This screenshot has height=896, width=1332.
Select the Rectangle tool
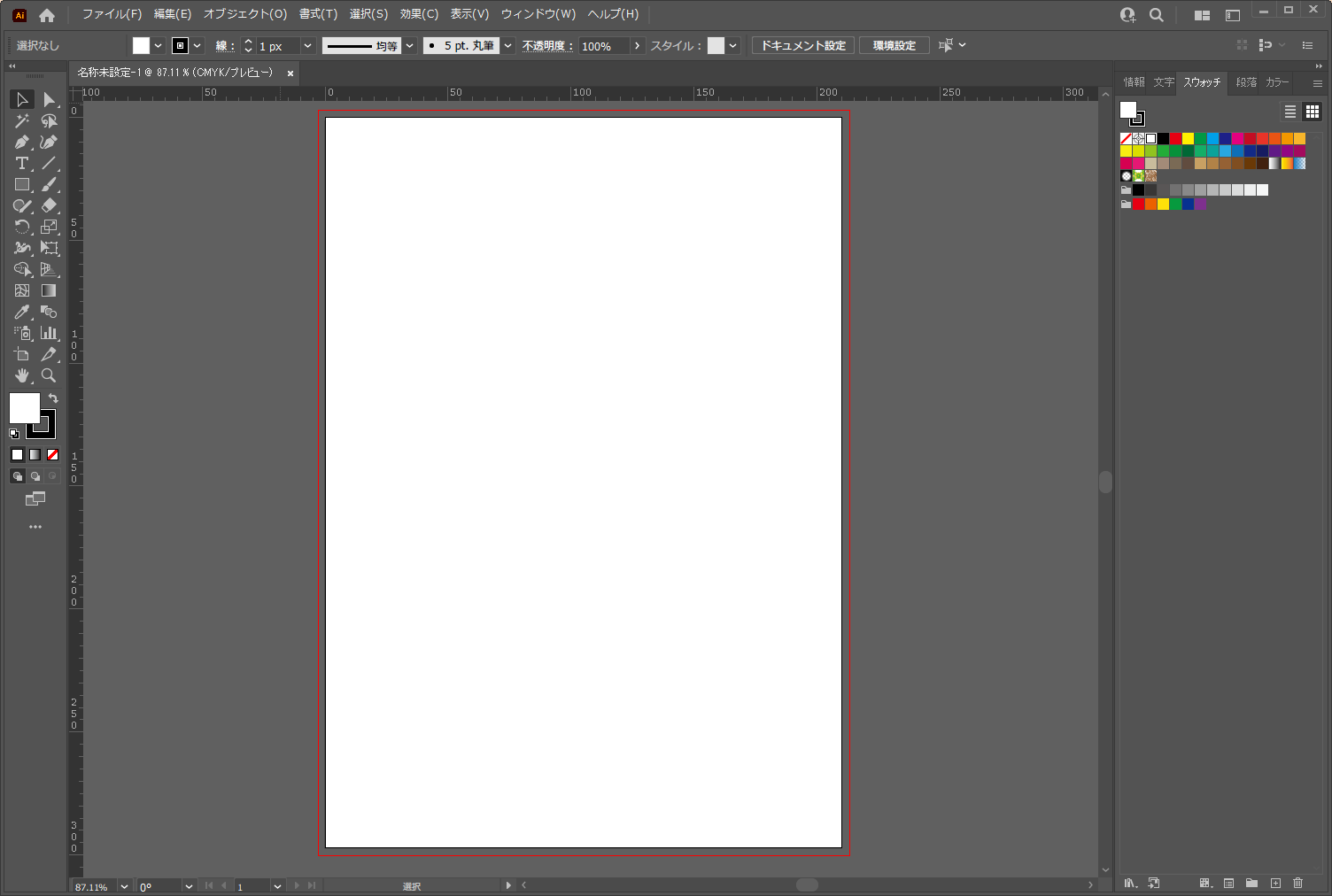22,185
